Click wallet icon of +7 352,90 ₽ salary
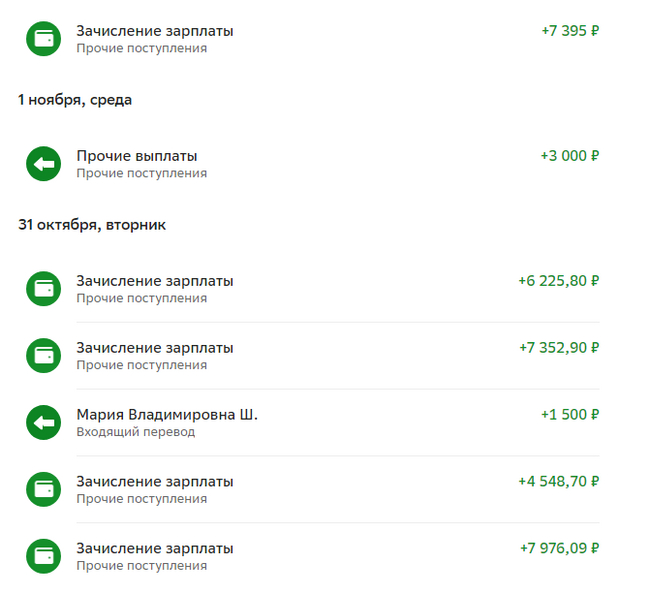 (43, 356)
